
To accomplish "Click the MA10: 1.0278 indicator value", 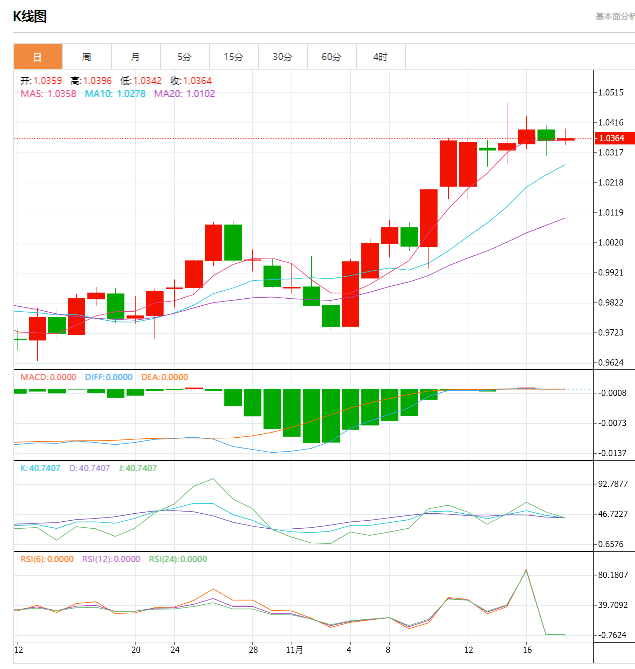I will coord(115,93).
